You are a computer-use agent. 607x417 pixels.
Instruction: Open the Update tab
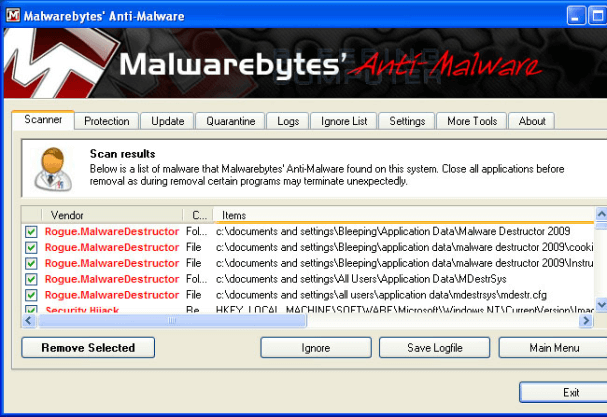(x=167, y=121)
